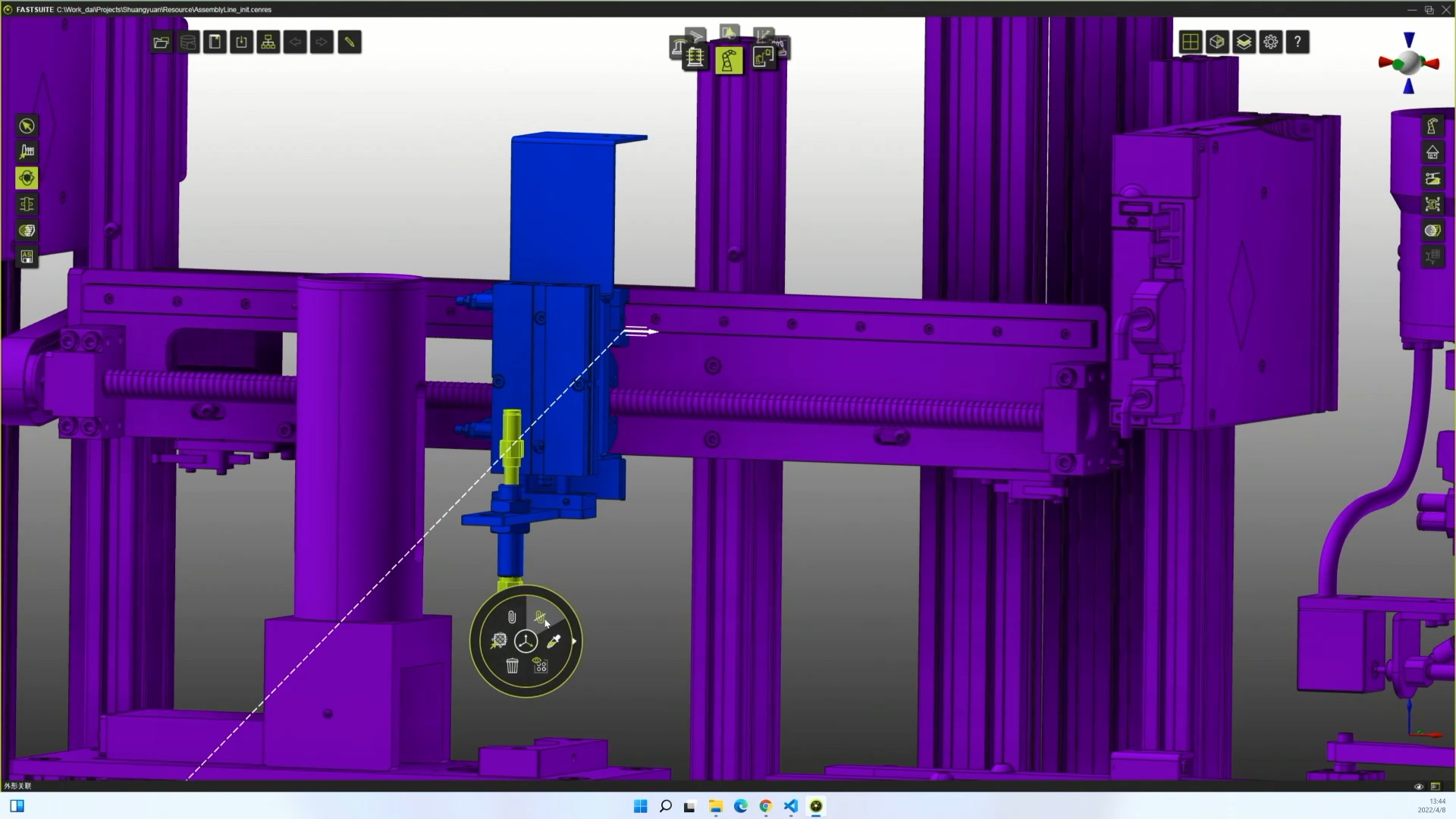Choose the attach paperclip radial option

coord(512,617)
